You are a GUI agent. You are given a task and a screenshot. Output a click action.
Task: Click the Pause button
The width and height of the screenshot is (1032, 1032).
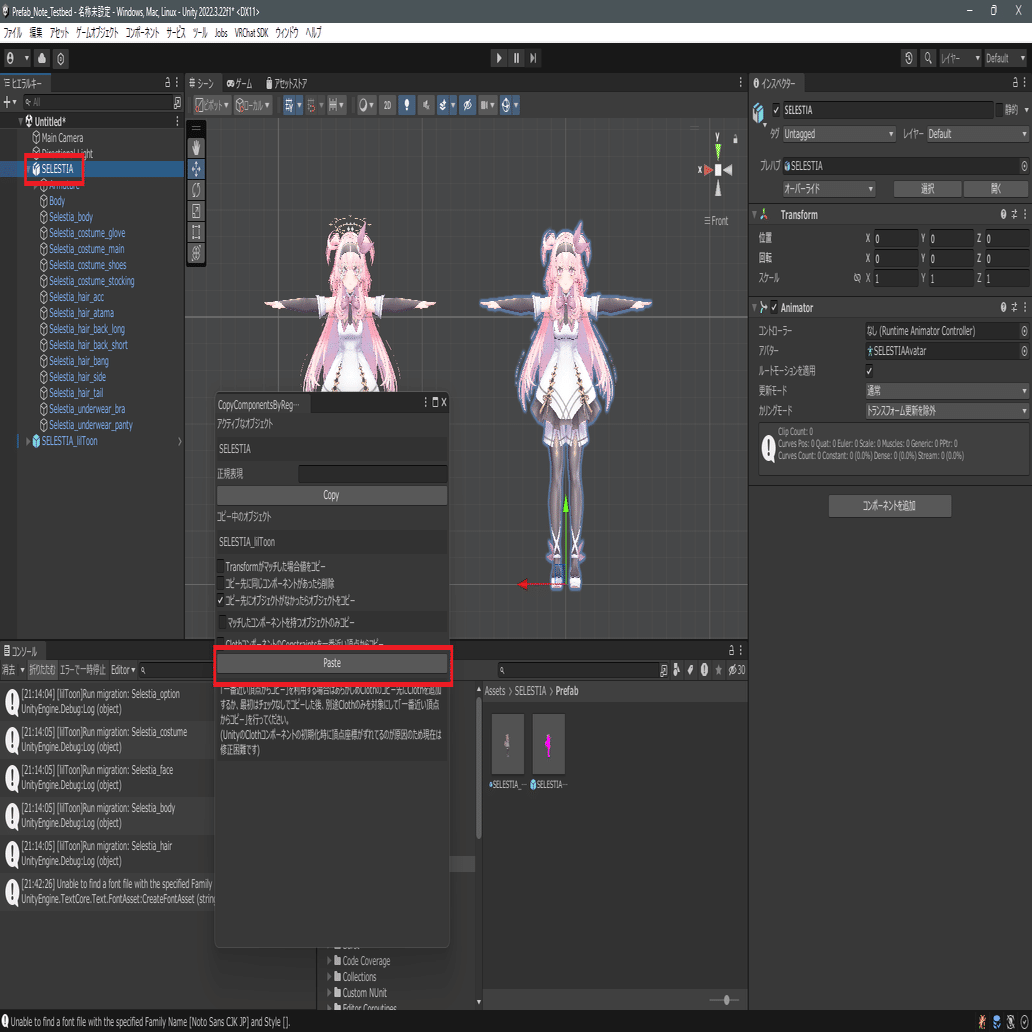point(516,58)
